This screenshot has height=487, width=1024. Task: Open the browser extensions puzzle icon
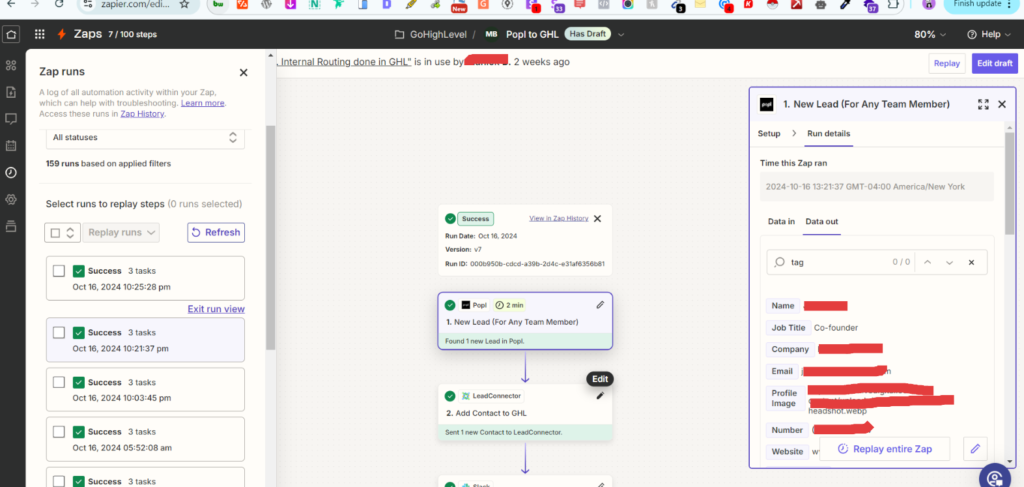tap(894, 5)
